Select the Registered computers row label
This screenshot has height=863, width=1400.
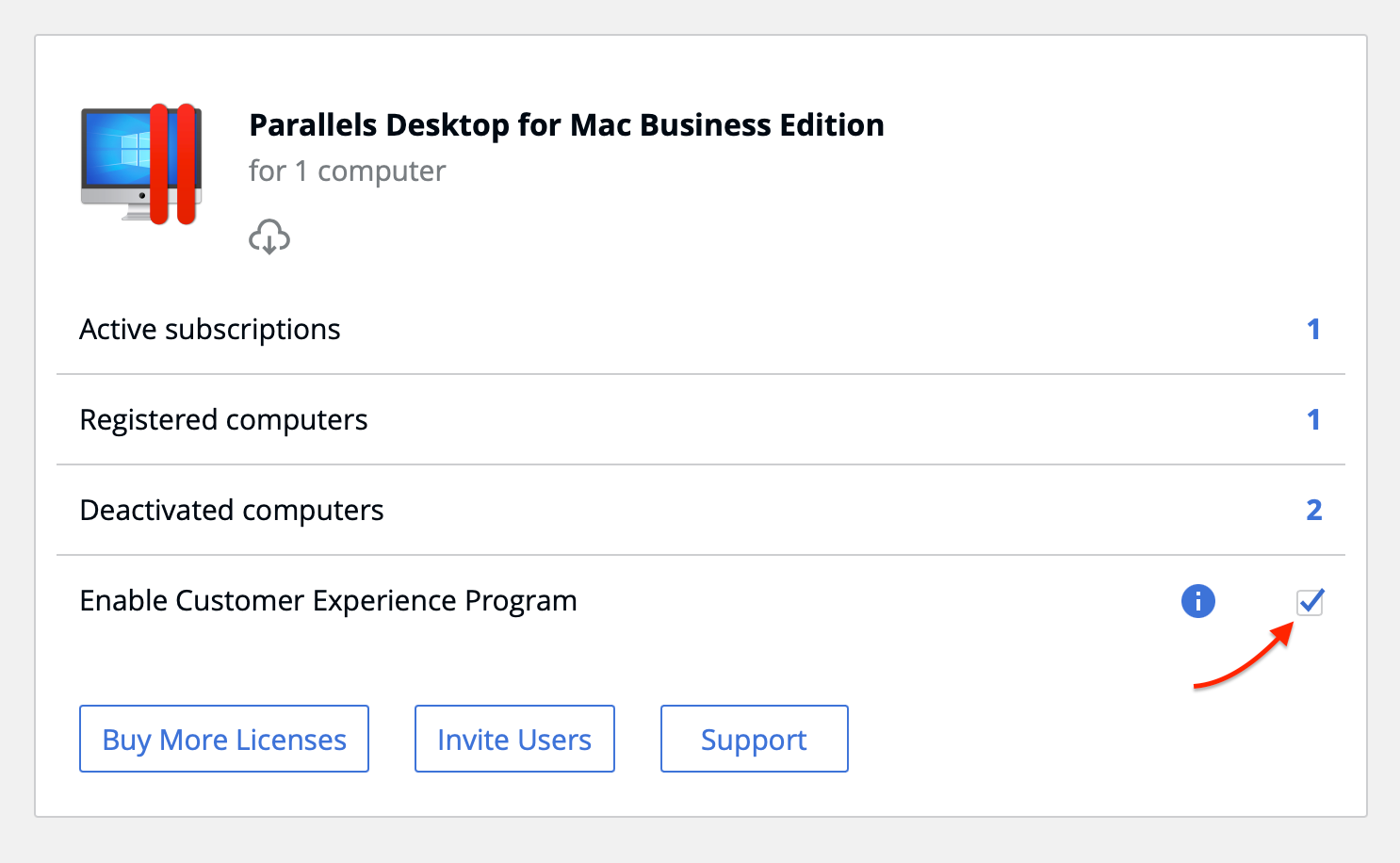point(224,420)
